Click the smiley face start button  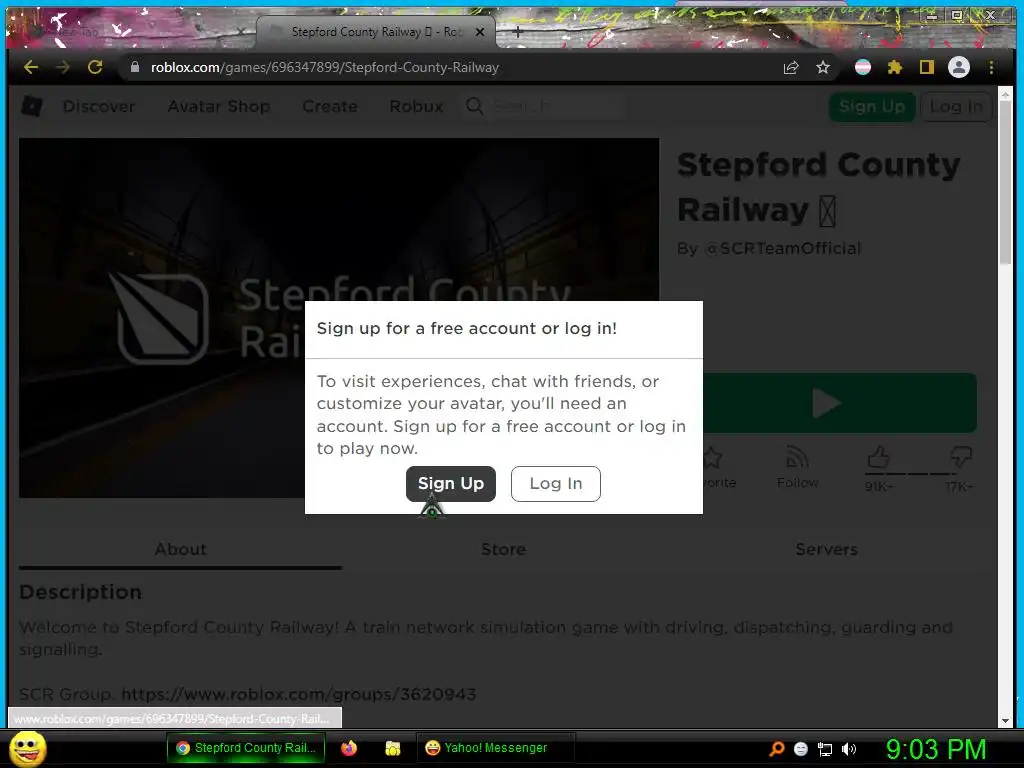(x=28, y=748)
